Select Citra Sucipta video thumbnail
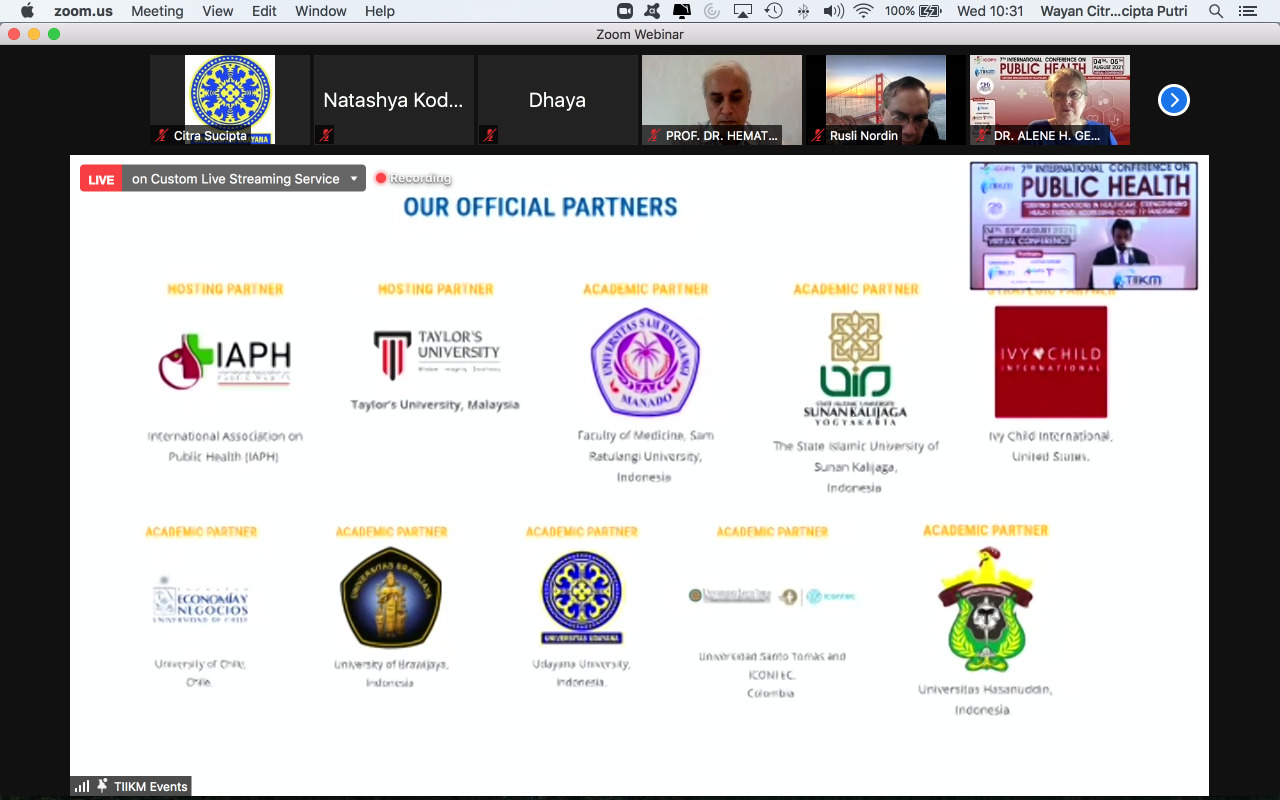The image size is (1280, 800). pos(230,100)
